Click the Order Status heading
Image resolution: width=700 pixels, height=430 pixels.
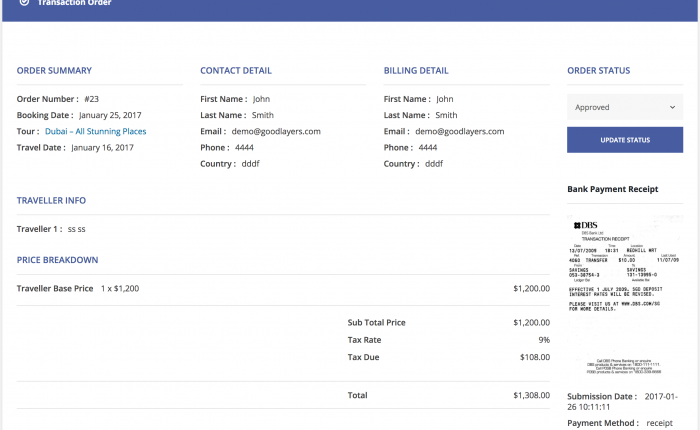pyautogui.click(x=599, y=71)
